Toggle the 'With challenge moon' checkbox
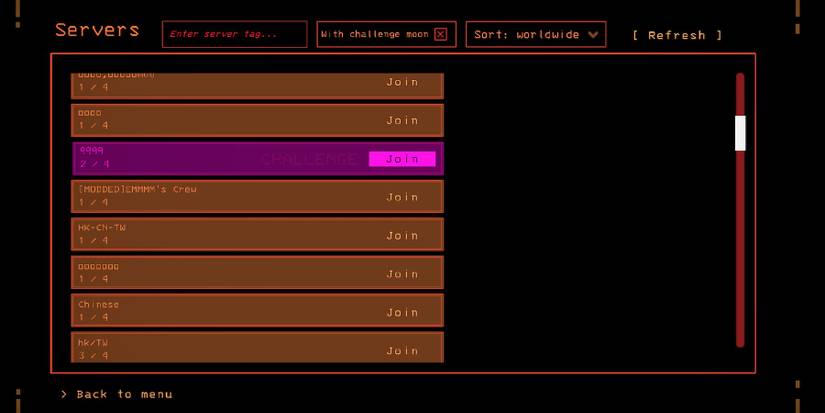 click(440, 35)
